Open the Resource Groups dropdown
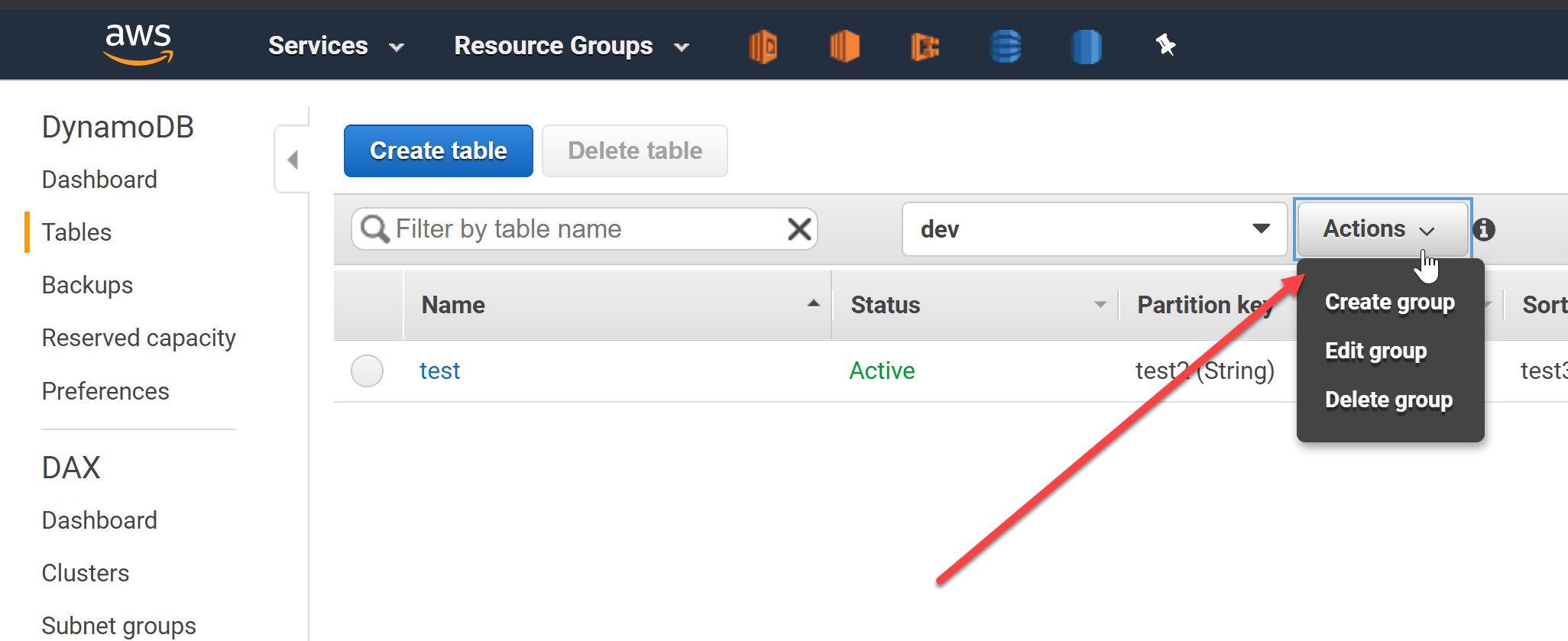 click(x=572, y=46)
